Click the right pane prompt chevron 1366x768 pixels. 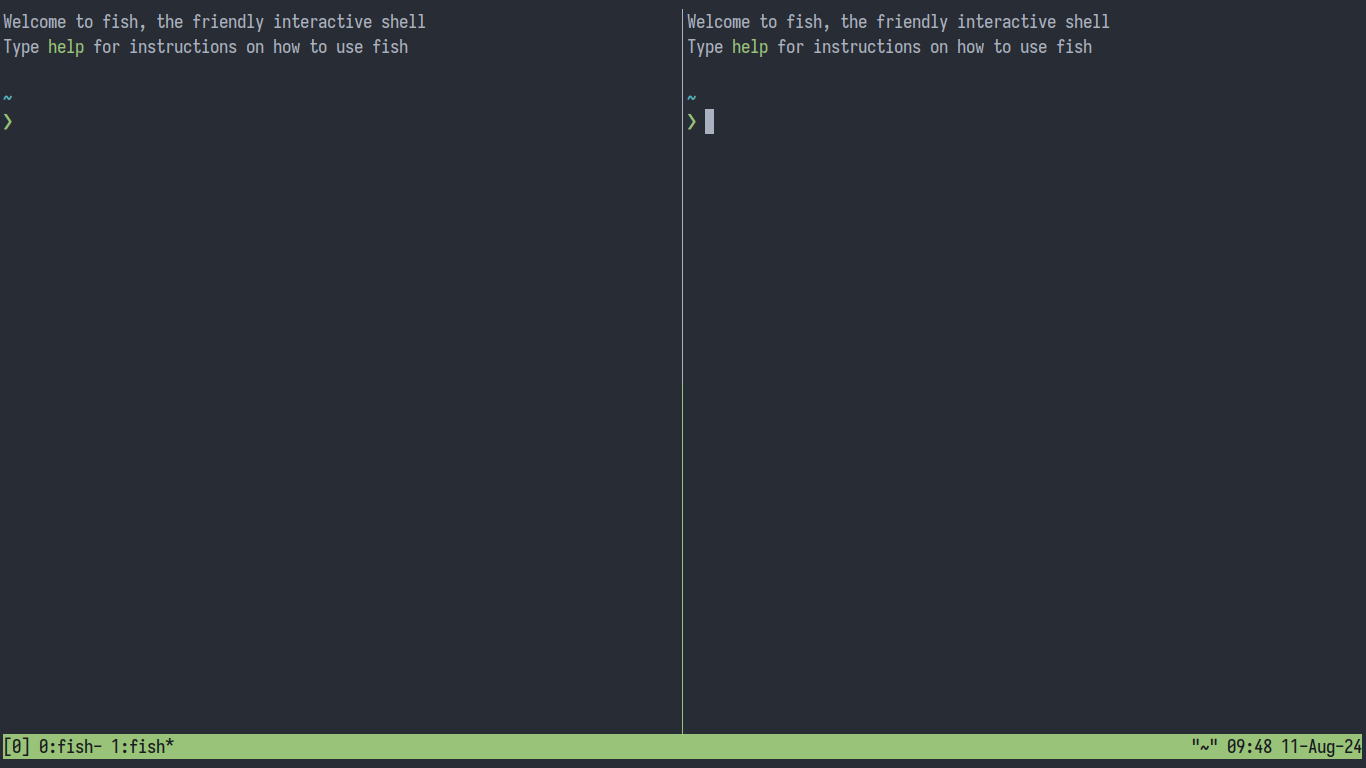691,122
